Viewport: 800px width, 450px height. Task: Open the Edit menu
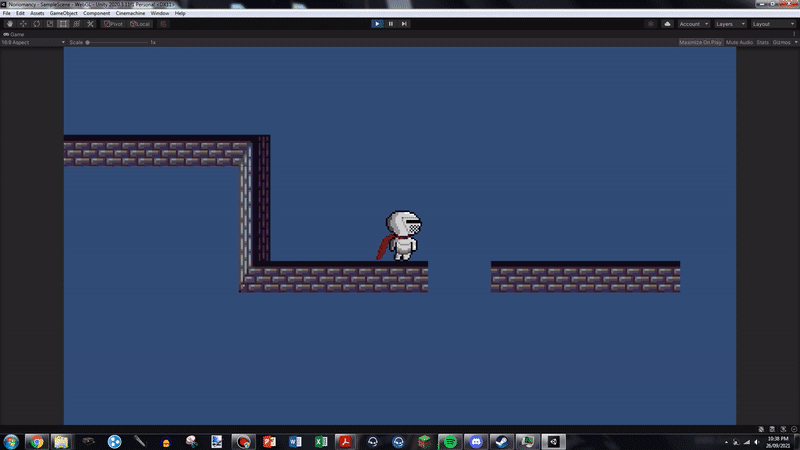pos(20,13)
